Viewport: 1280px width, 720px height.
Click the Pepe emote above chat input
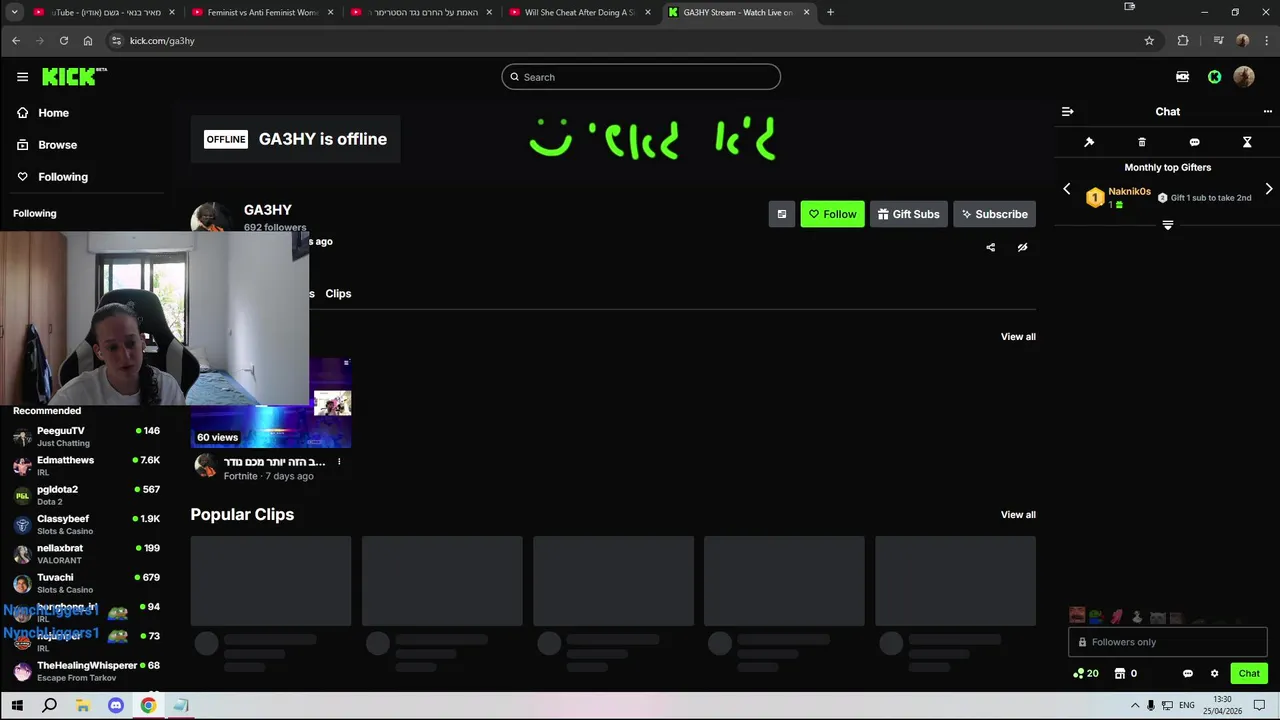1096,616
